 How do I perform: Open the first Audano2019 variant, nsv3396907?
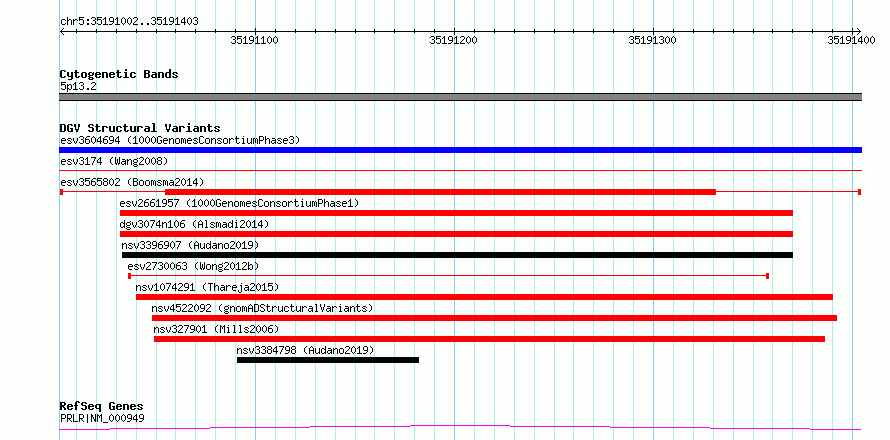pos(190,245)
